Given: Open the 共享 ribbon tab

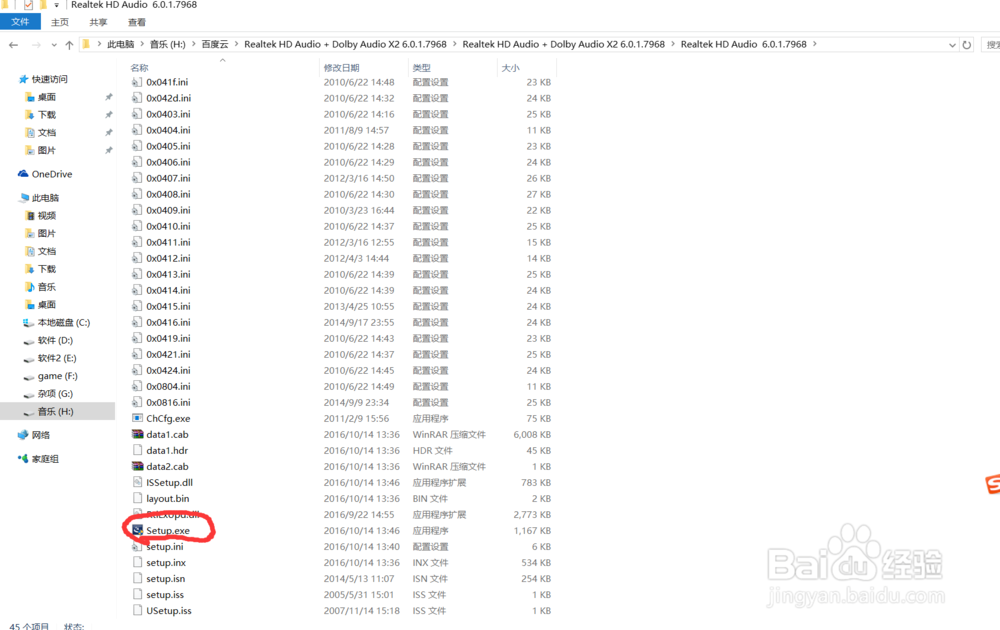Looking at the screenshot, I should tap(98, 22).
